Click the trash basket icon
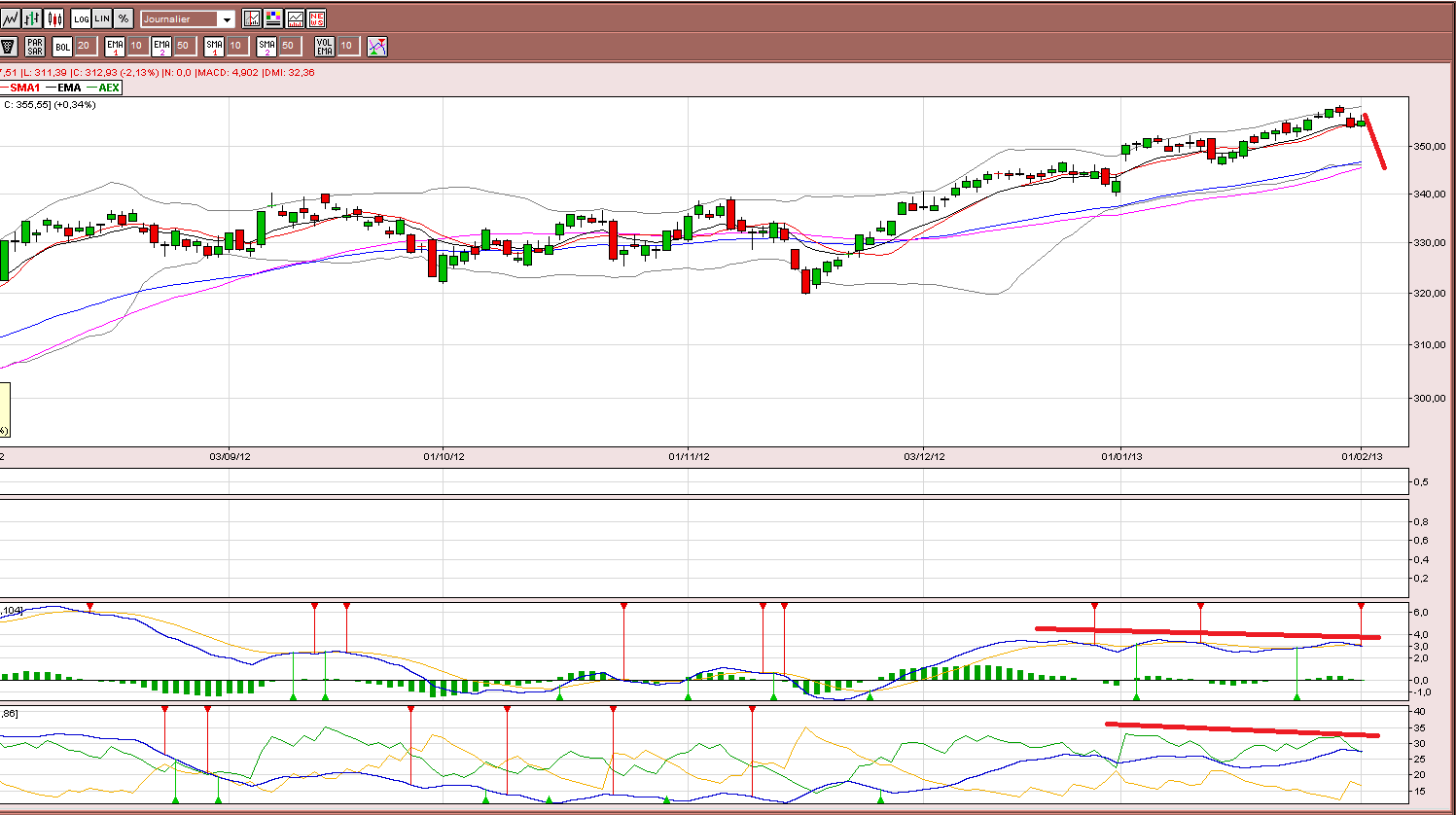The image size is (1456, 815). point(9,46)
